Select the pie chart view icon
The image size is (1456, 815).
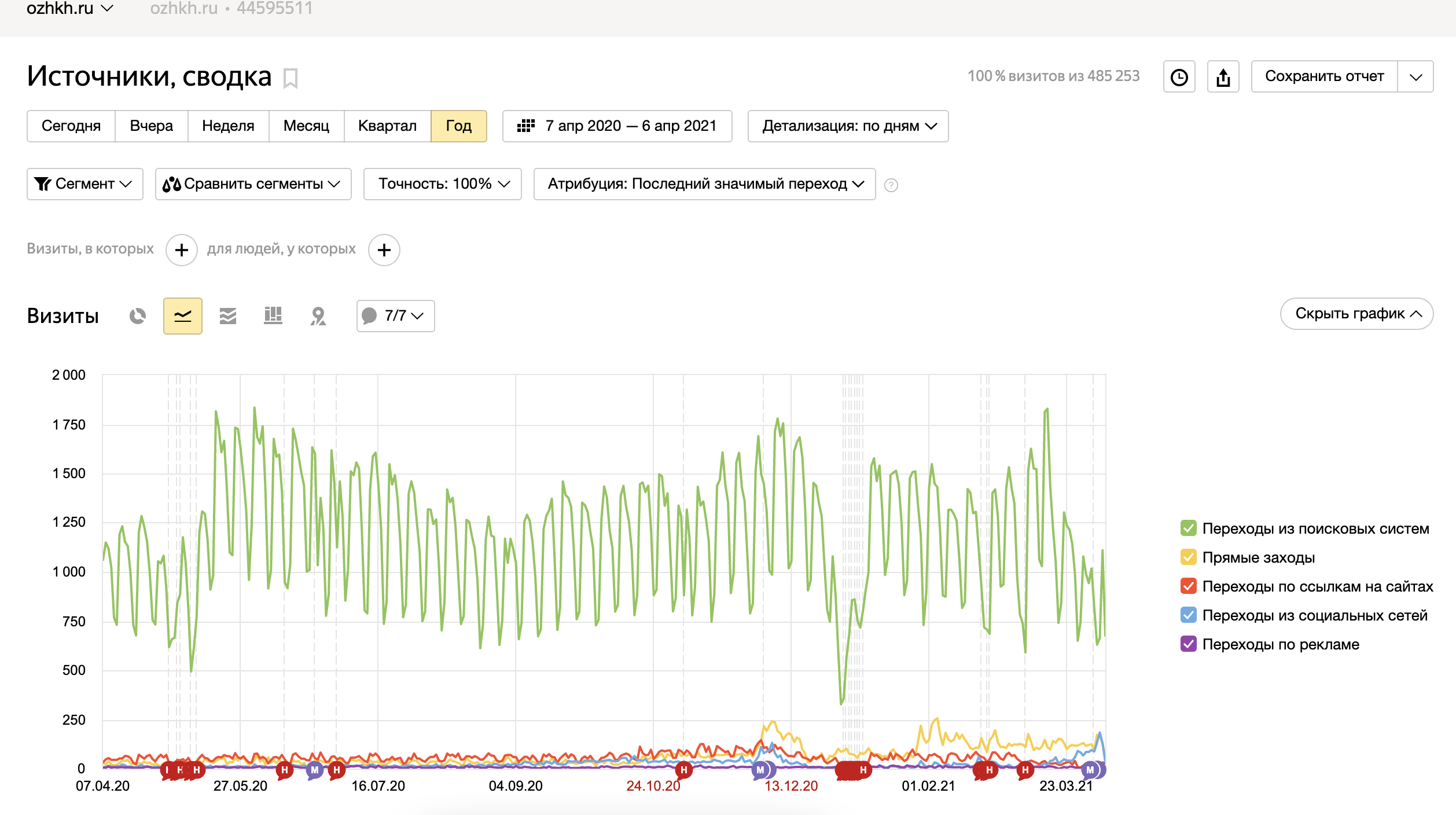click(x=138, y=315)
